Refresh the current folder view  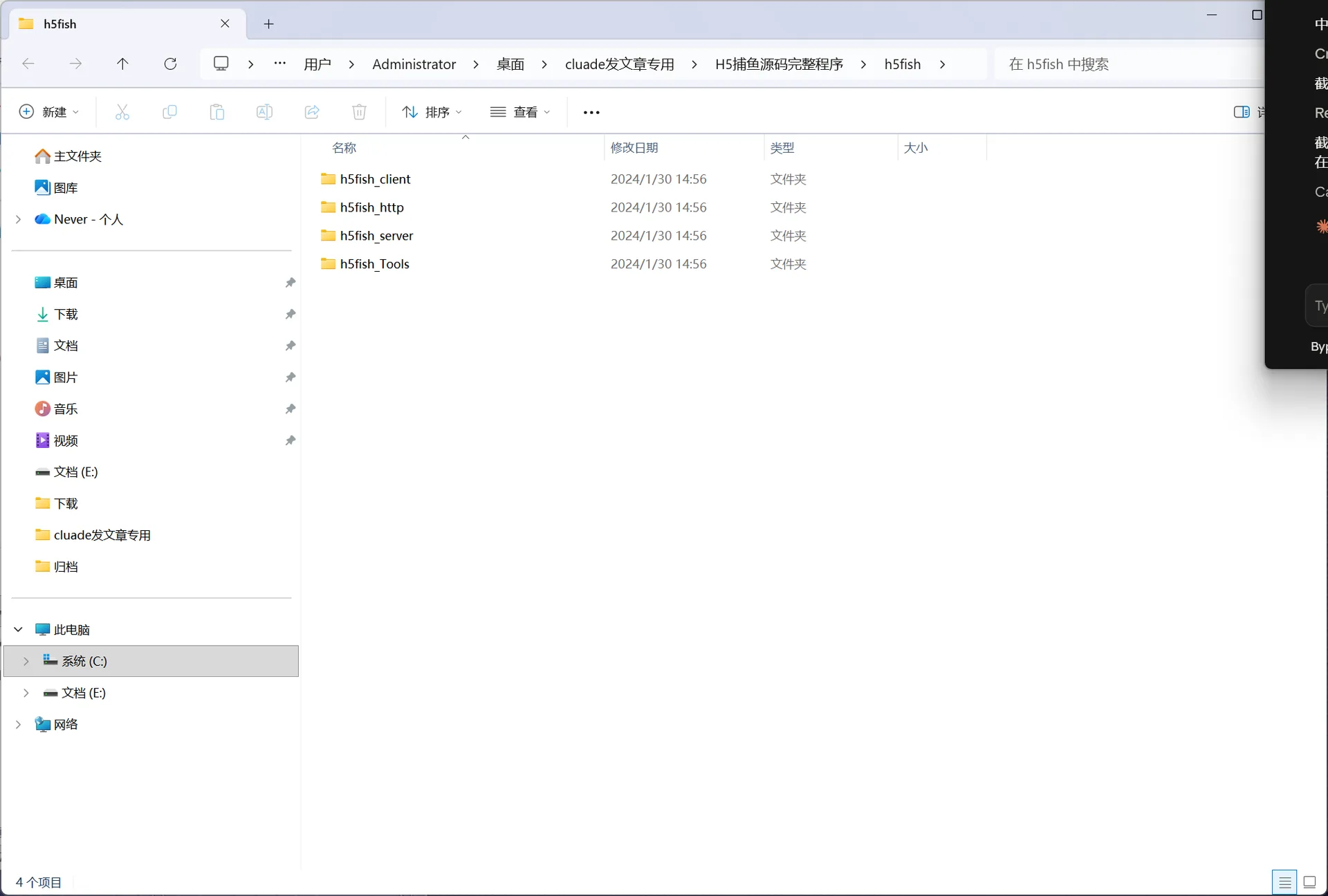pyautogui.click(x=170, y=64)
